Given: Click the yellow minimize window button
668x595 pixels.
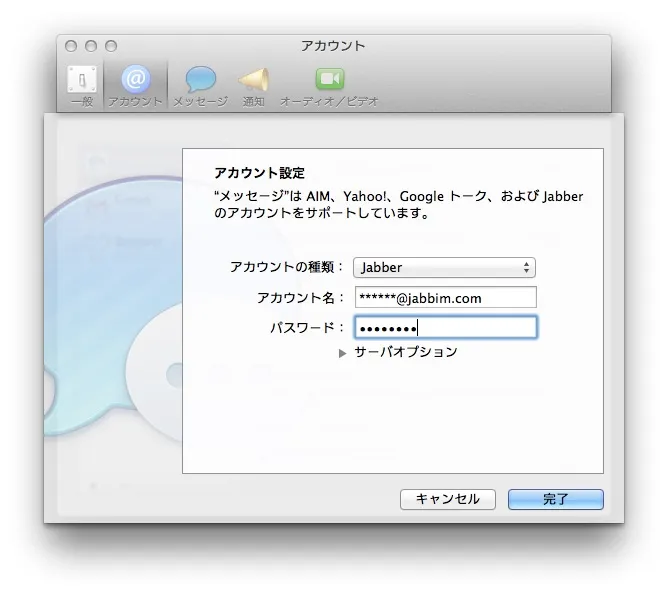Looking at the screenshot, I should tap(91, 46).
